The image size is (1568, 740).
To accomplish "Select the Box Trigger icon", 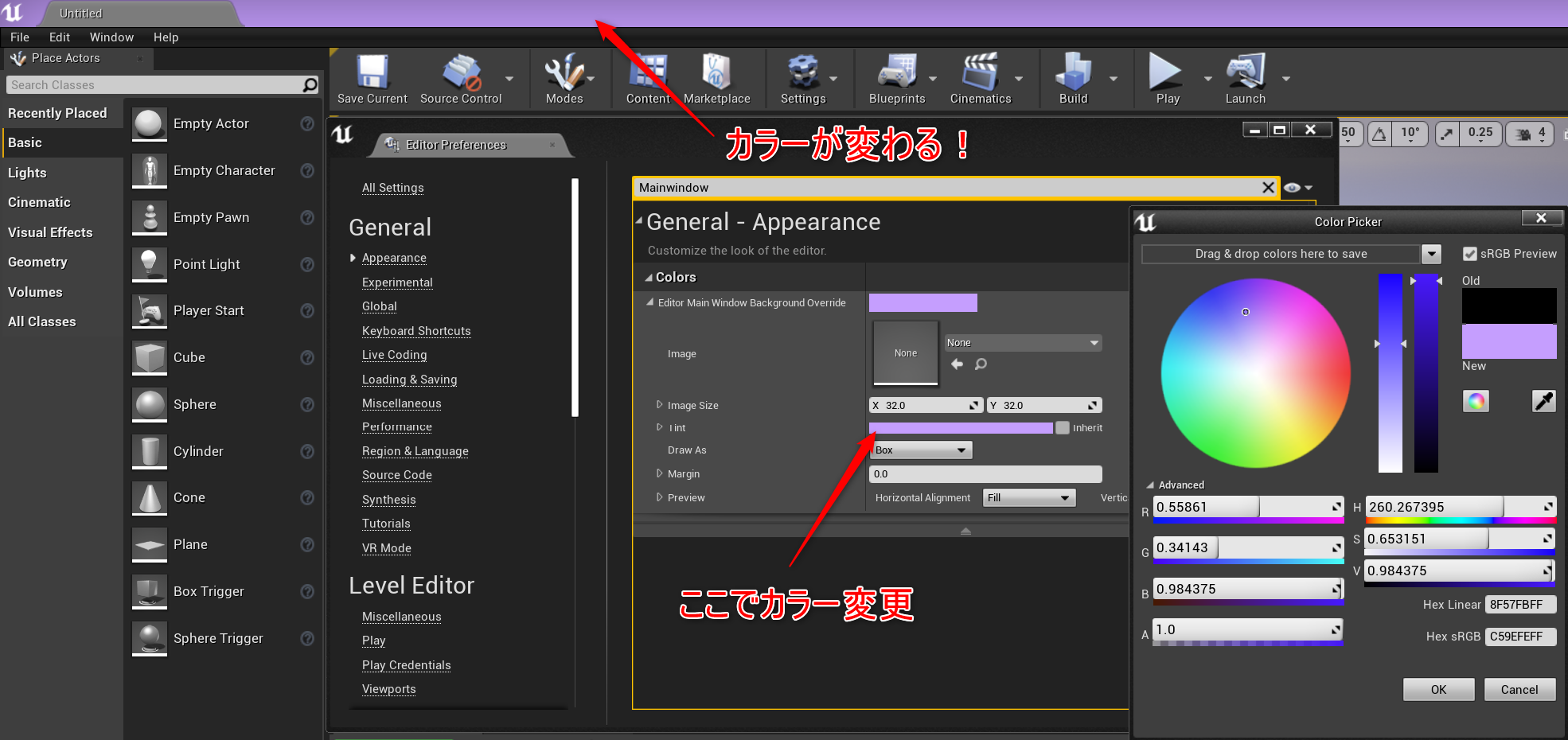I will point(150,592).
